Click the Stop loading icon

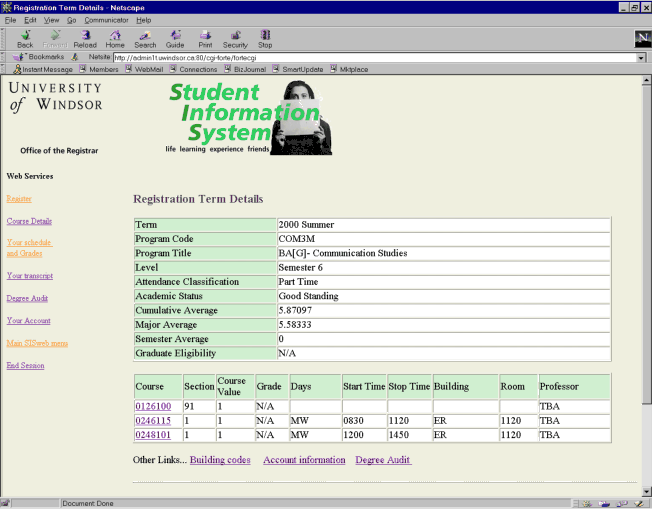[x=265, y=38]
